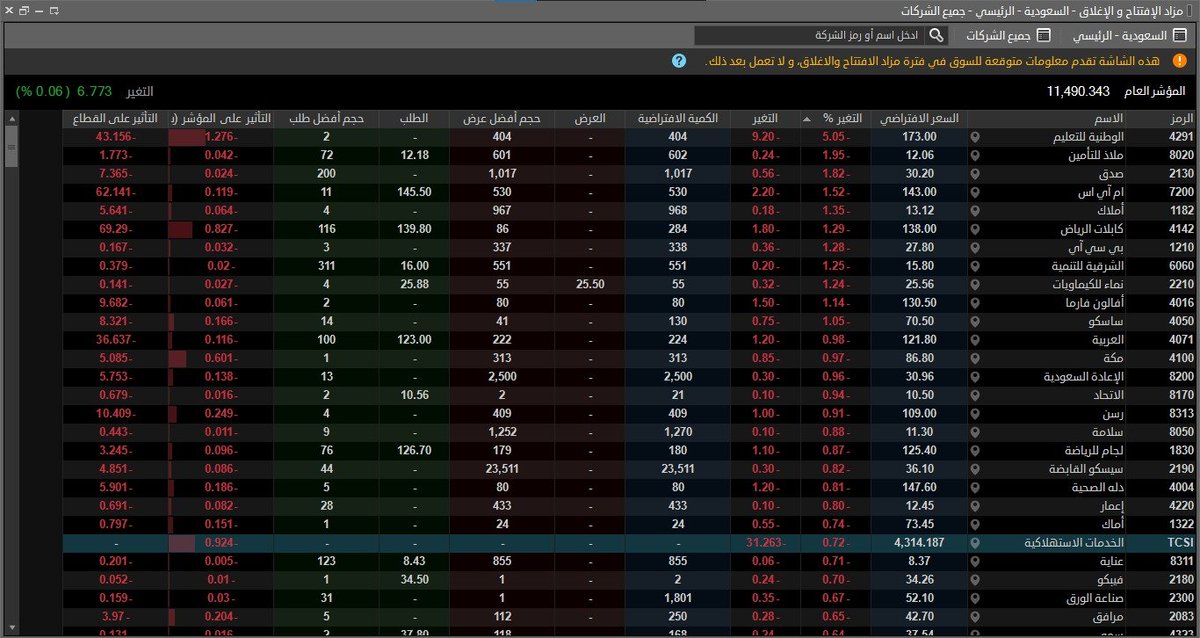
Task: Click the pin icon in العربية row
Action: tap(974, 340)
